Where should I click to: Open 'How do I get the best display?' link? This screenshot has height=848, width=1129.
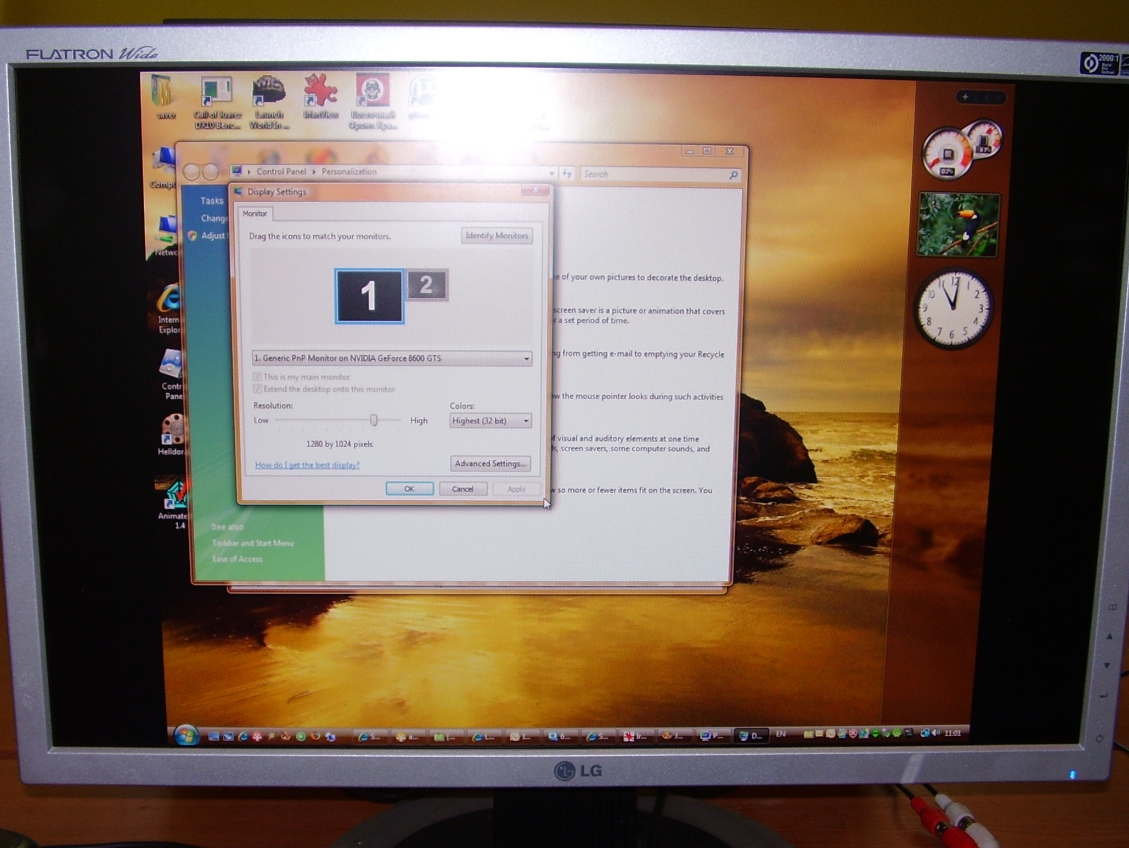(307, 465)
